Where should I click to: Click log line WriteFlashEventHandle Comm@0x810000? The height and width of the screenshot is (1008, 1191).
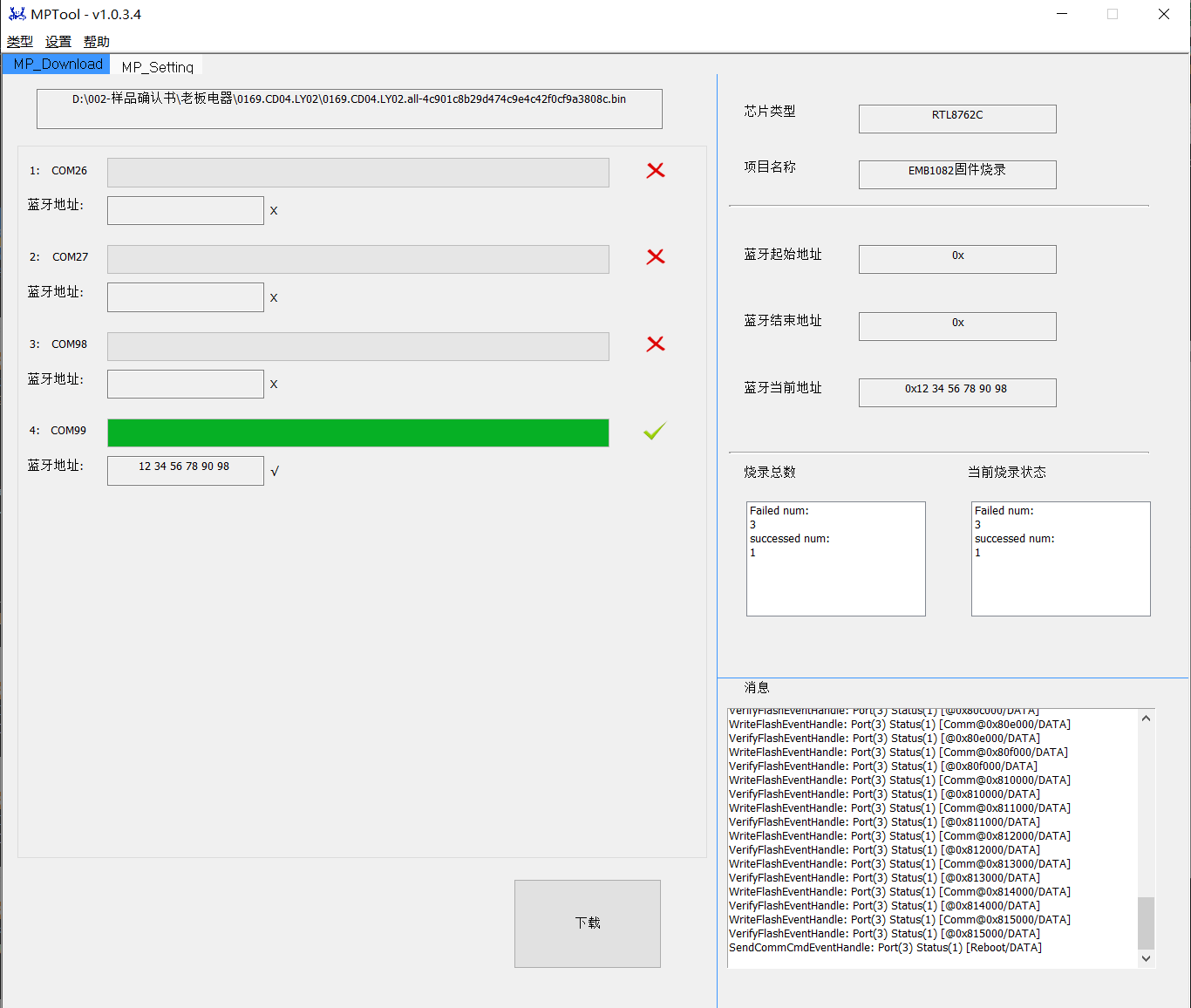pos(900,780)
